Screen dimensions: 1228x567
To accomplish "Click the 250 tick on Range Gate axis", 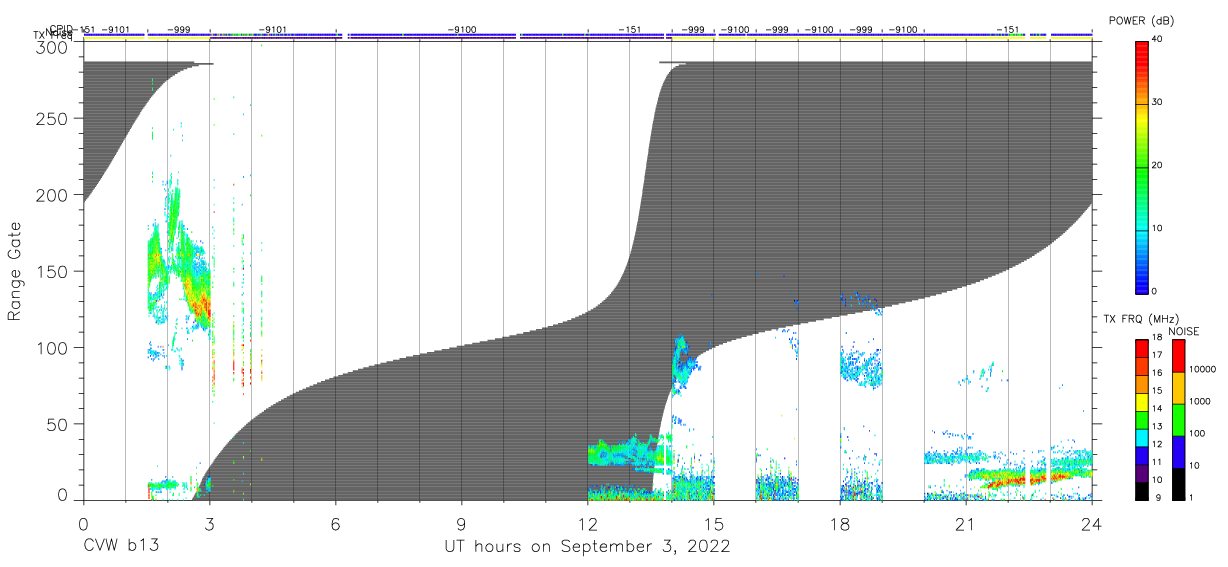I will pyautogui.click(x=54, y=119).
